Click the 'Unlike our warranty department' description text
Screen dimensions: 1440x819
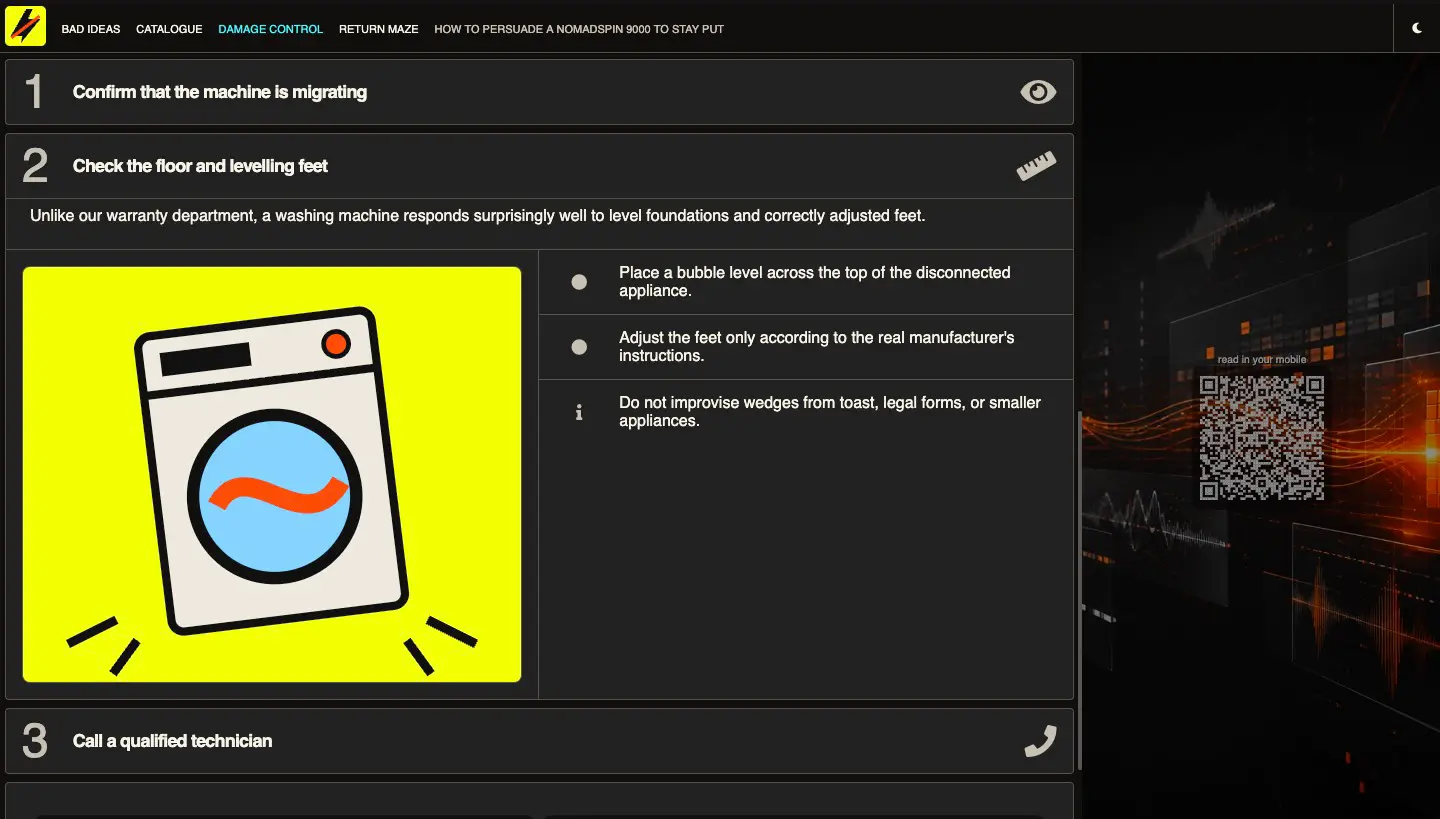tap(478, 215)
